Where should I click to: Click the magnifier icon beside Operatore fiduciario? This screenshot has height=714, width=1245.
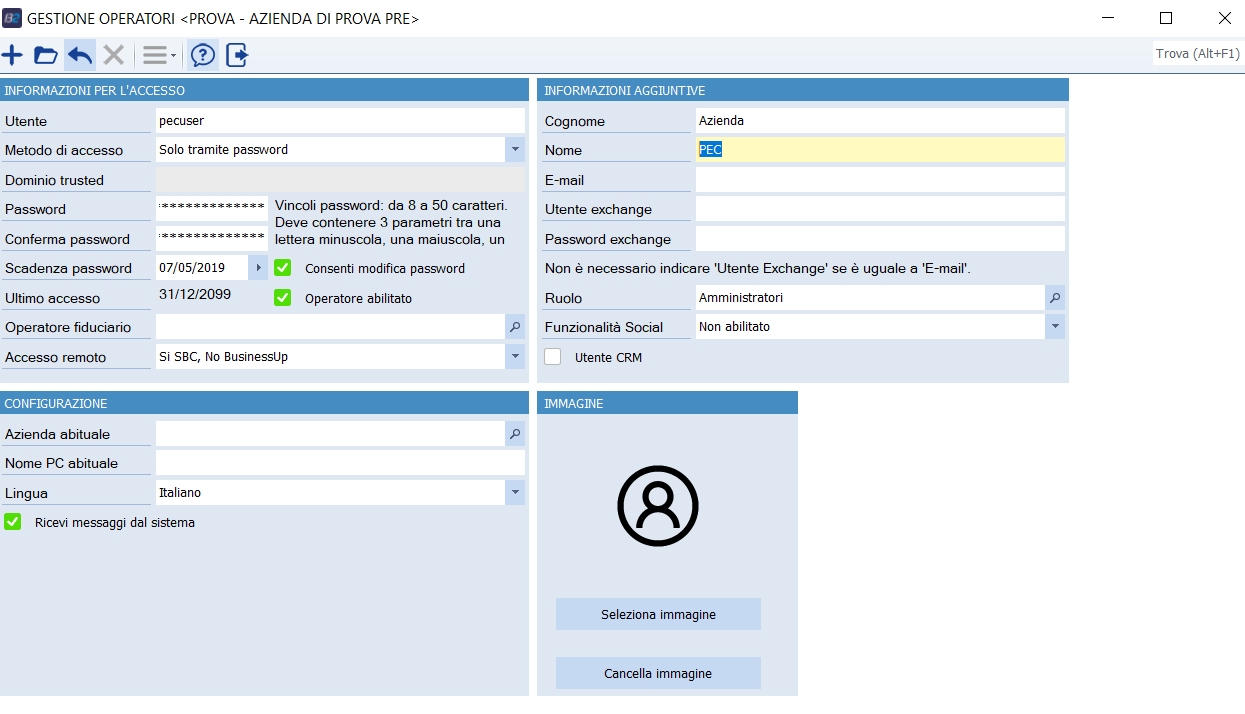[515, 327]
